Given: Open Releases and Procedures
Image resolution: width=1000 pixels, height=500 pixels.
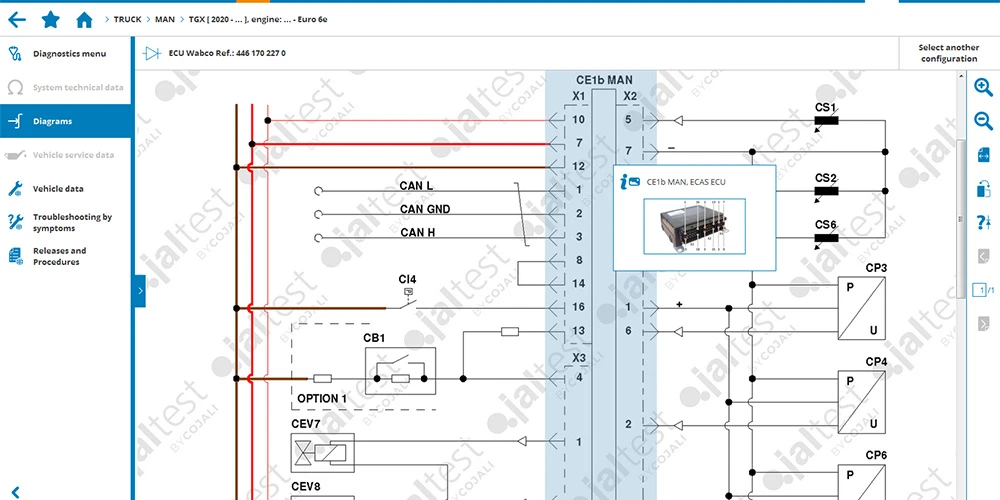Looking at the screenshot, I should click(66, 256).
